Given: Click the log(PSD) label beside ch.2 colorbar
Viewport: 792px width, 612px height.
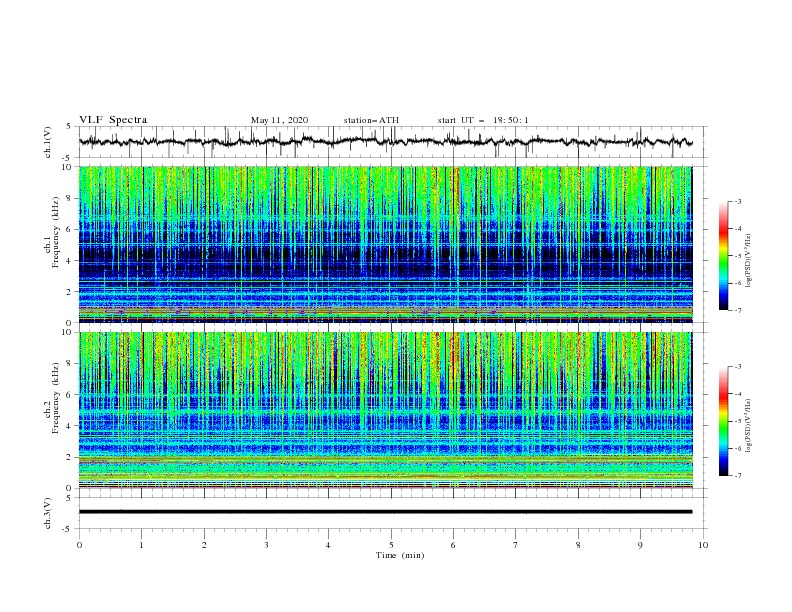Looking at the screenshot, I should point(749,425).
